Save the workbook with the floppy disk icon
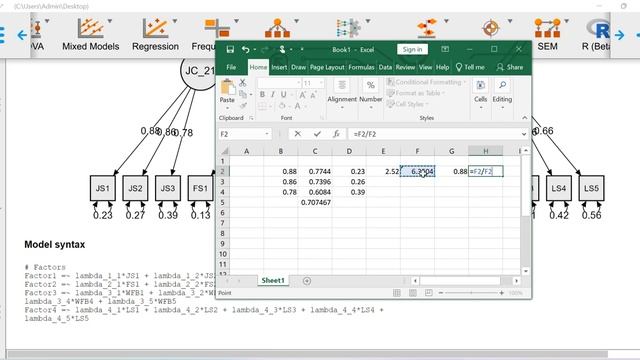Screen dimensions: 640x360 pos(230,49)
